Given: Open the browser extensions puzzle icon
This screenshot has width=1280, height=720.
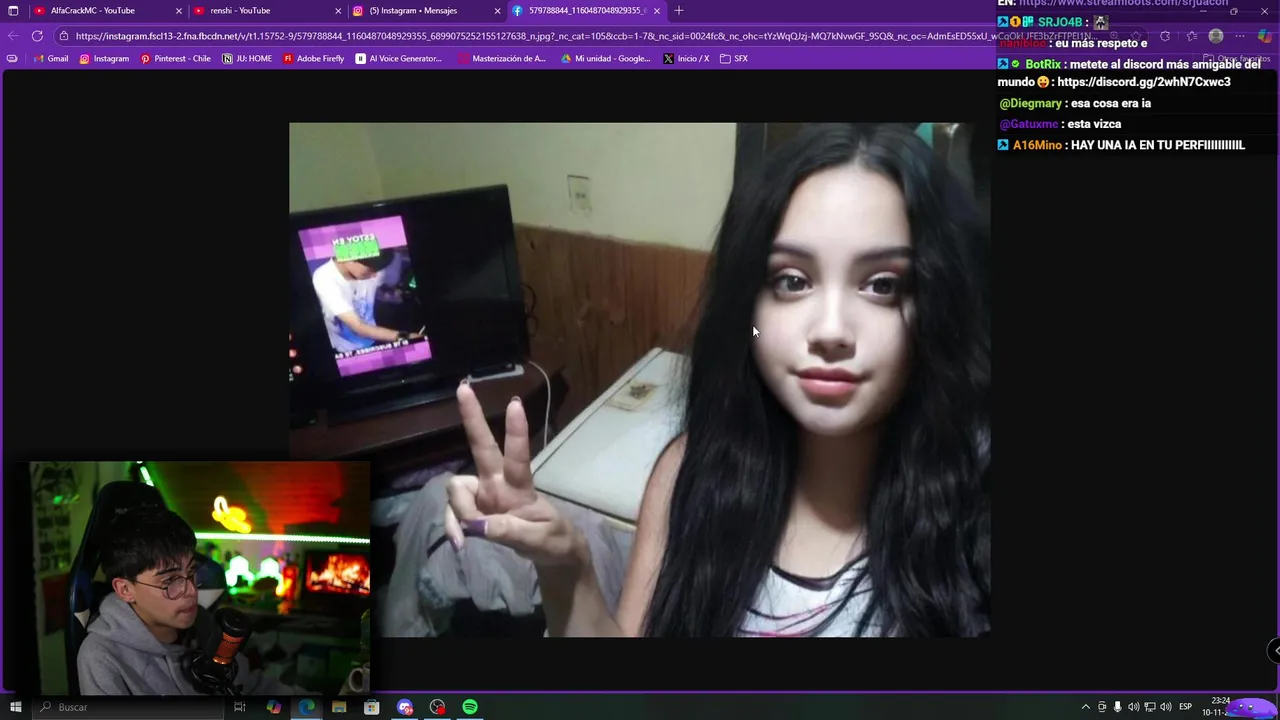Looking at the screenshot, I should tap(1165, 36).
